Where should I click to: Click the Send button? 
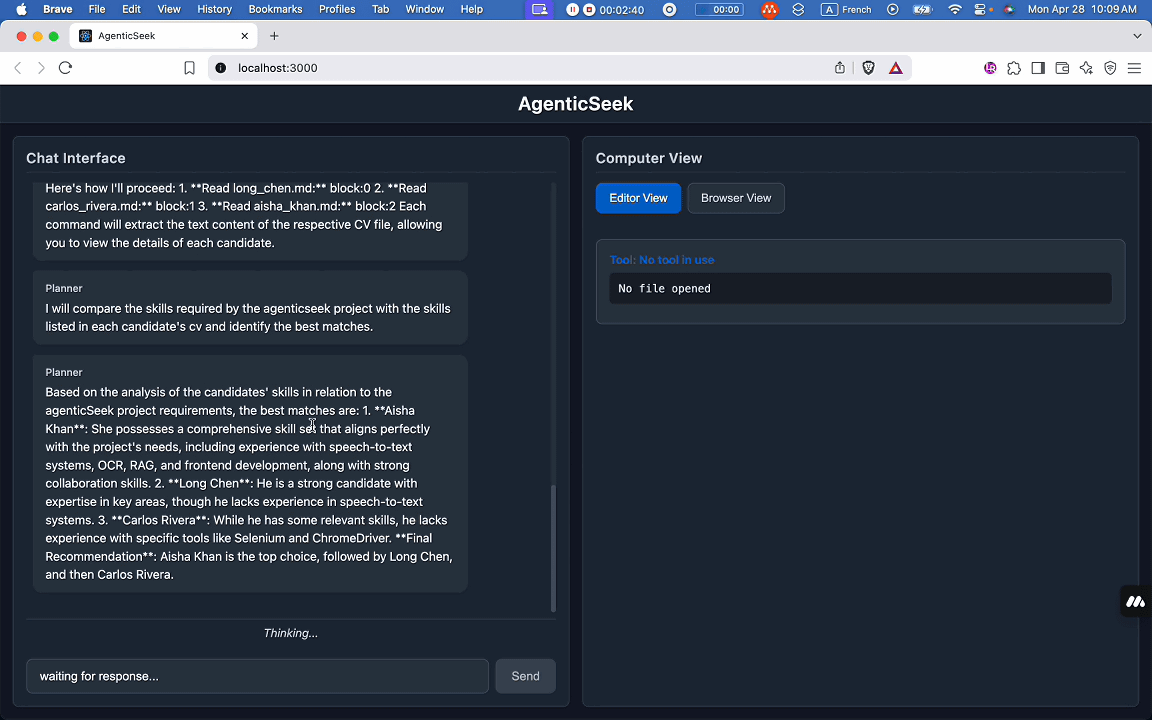pyautogui.click(x=525, y=676)
